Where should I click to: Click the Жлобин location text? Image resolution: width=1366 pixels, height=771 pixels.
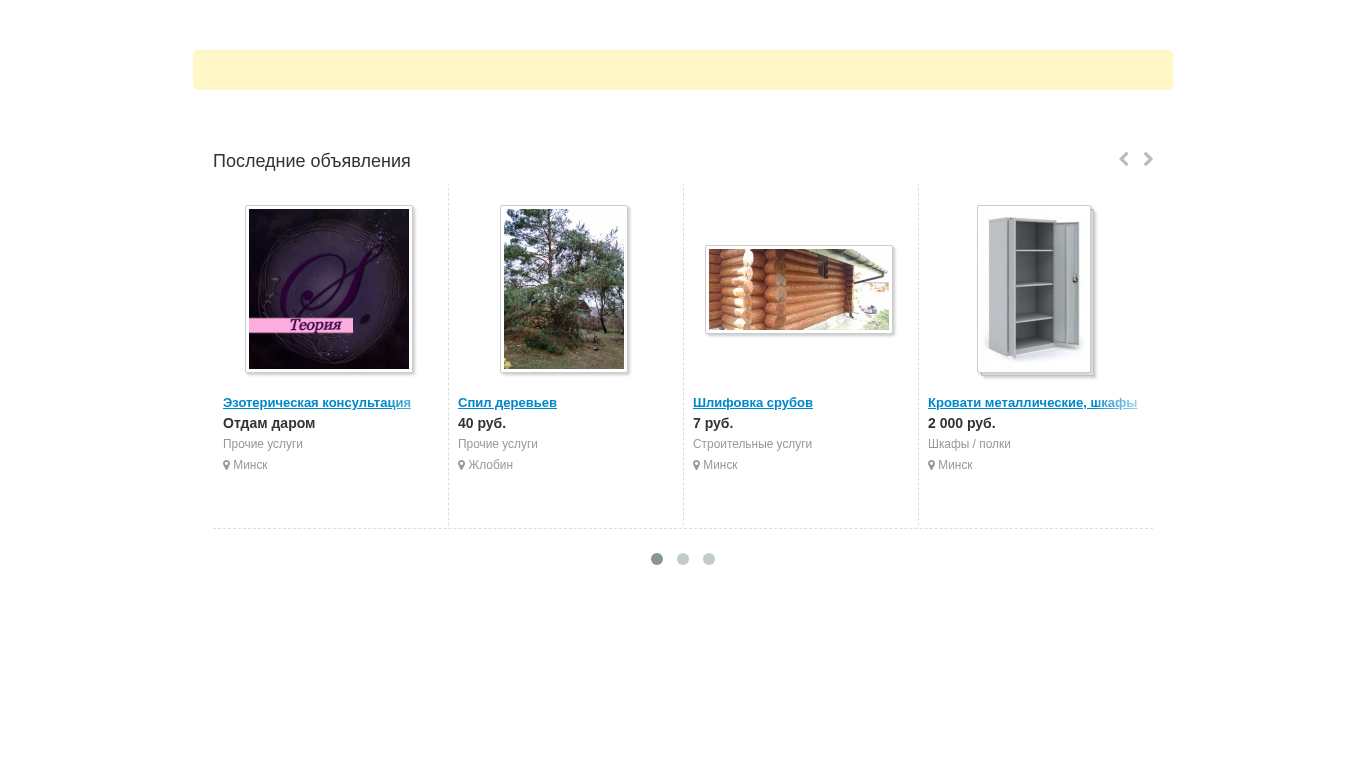point(490,465)
